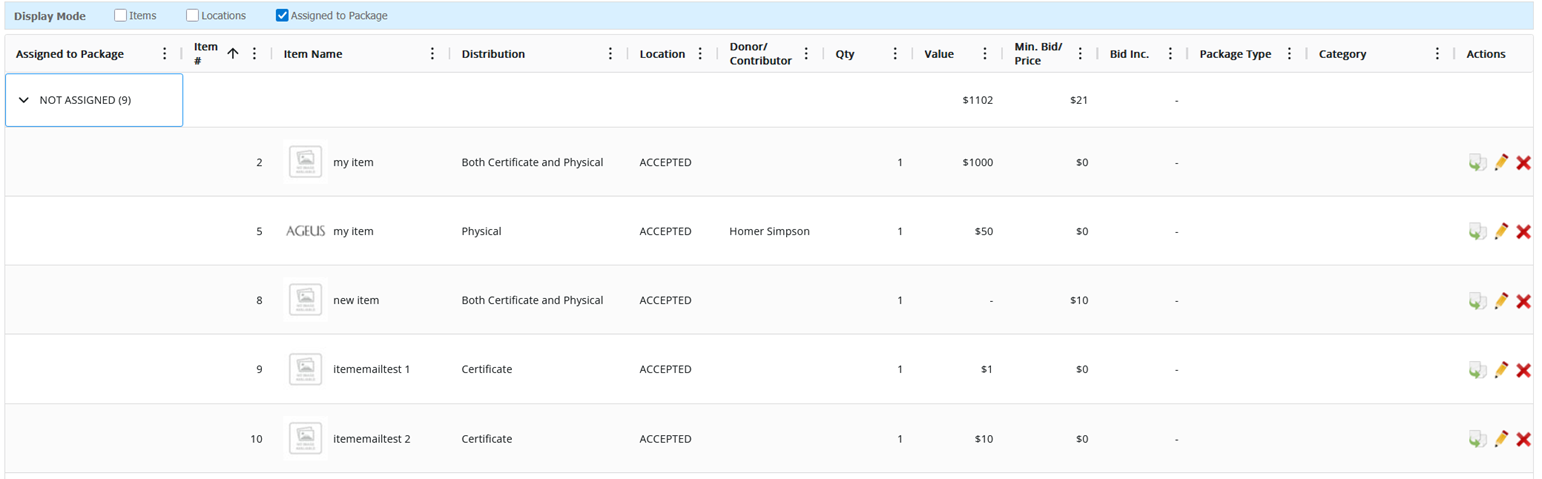Check the Locations display mode checkbox

coord(193,16)
